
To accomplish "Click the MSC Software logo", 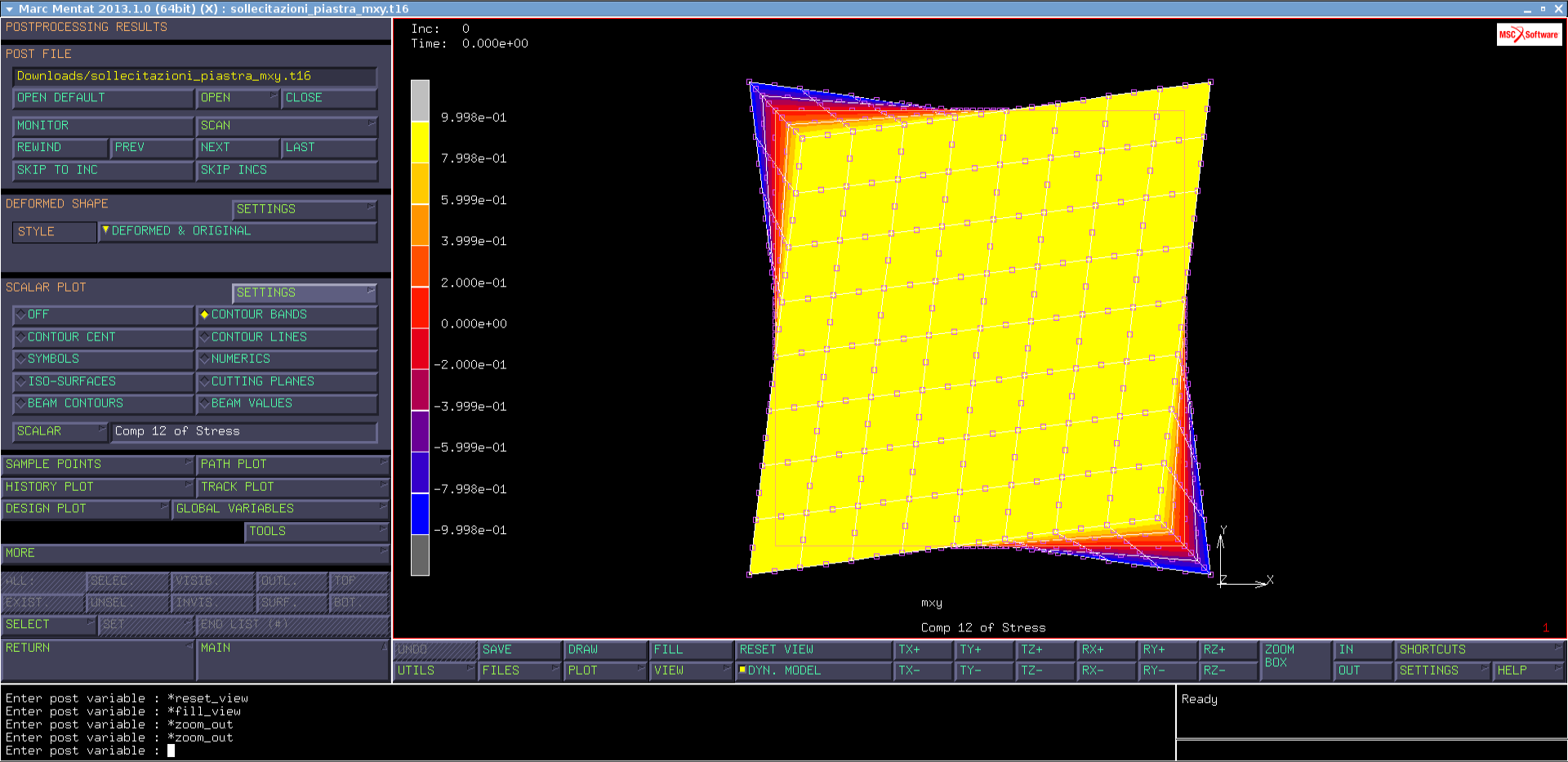I will click(1528, 34).
